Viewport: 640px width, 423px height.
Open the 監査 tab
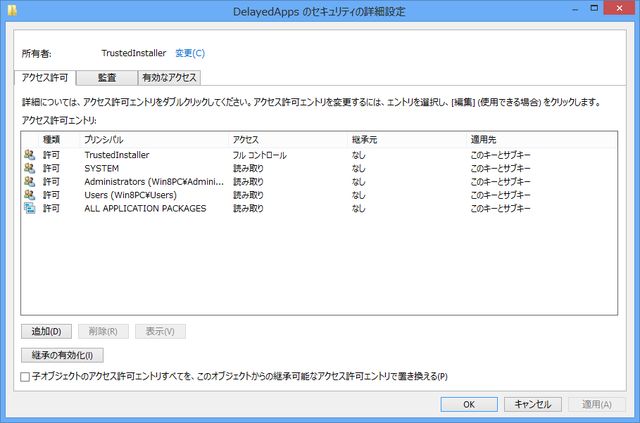(107, 78)
